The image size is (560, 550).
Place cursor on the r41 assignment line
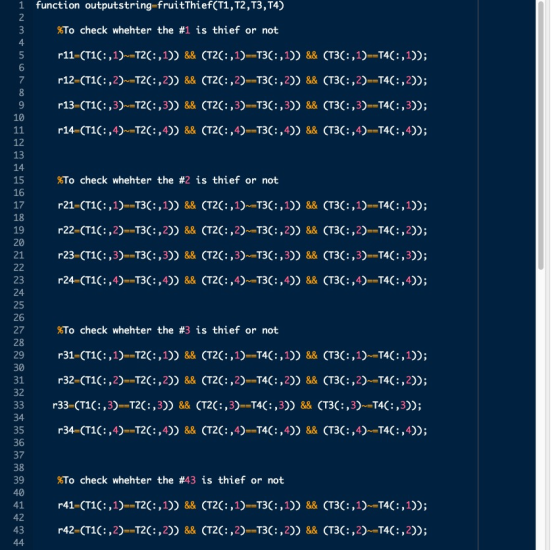(x=242, y=505)
